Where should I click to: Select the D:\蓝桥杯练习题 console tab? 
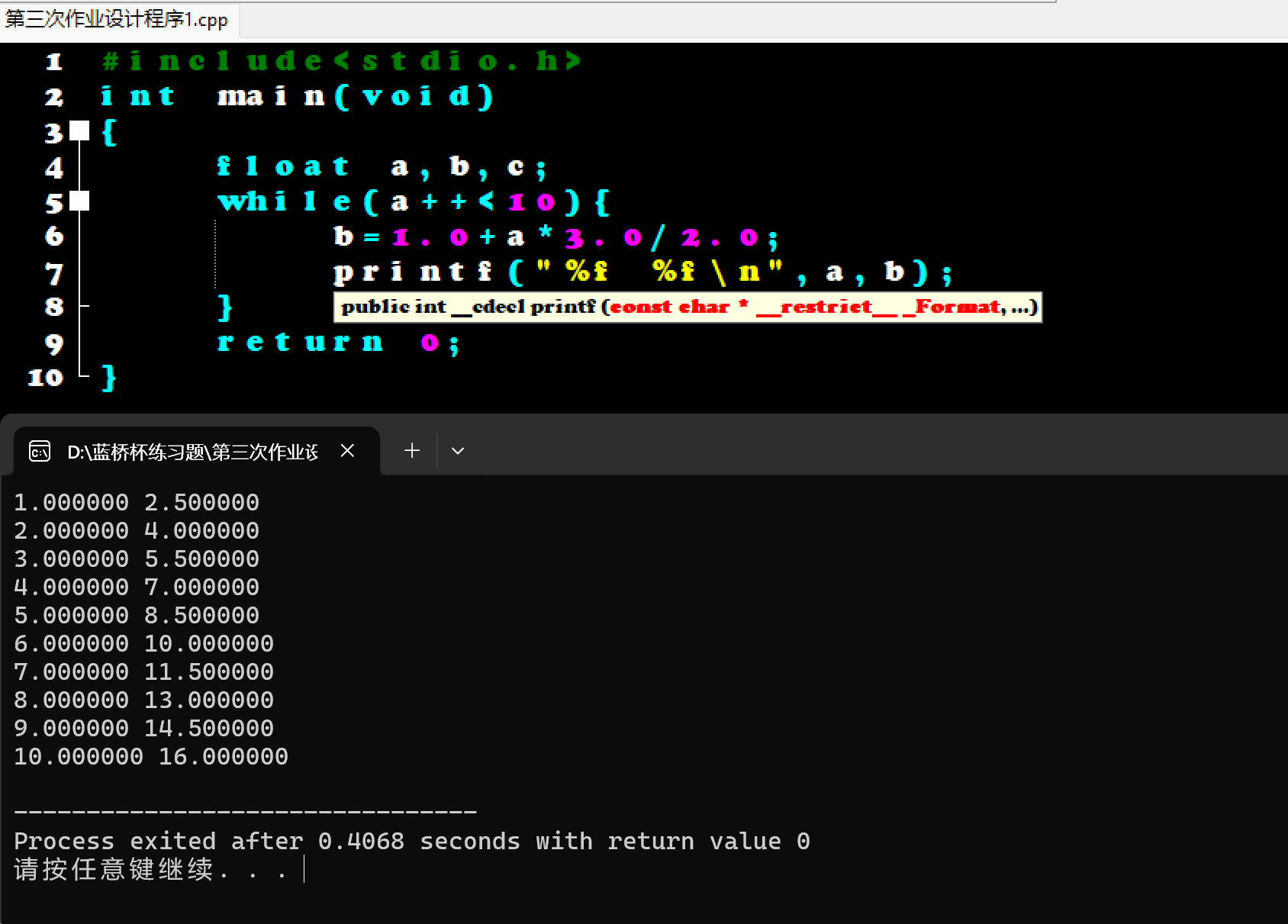[x=197, y=452]
